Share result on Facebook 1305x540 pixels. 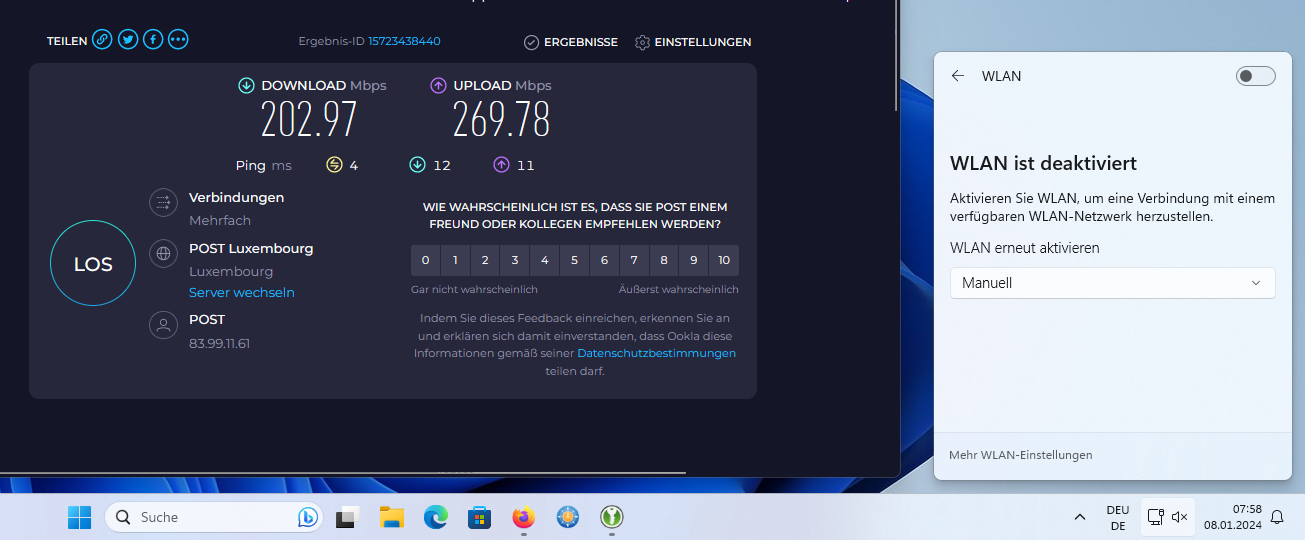(x=153, y=40)
